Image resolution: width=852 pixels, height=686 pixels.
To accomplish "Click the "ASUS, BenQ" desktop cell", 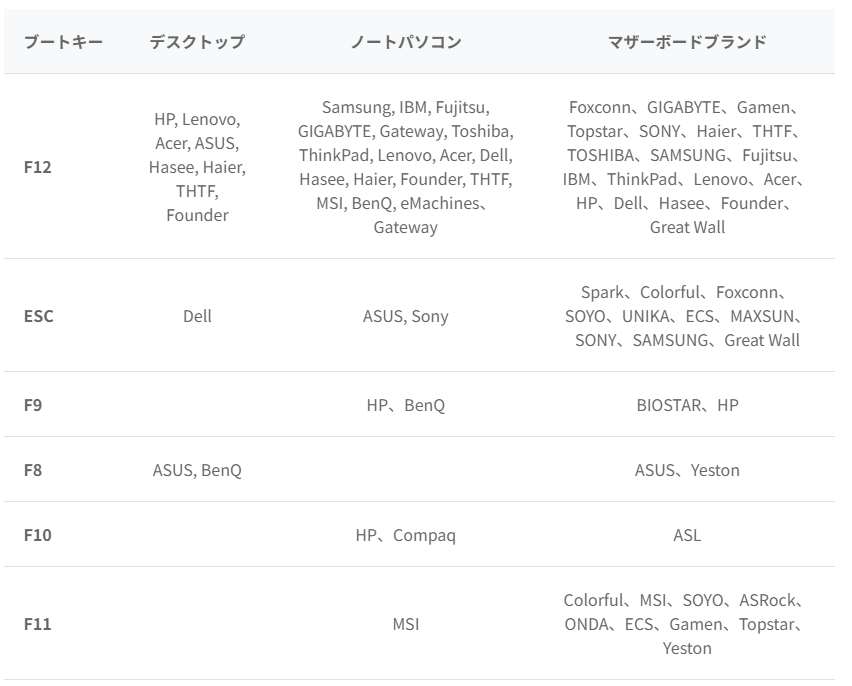I will 197,470.
